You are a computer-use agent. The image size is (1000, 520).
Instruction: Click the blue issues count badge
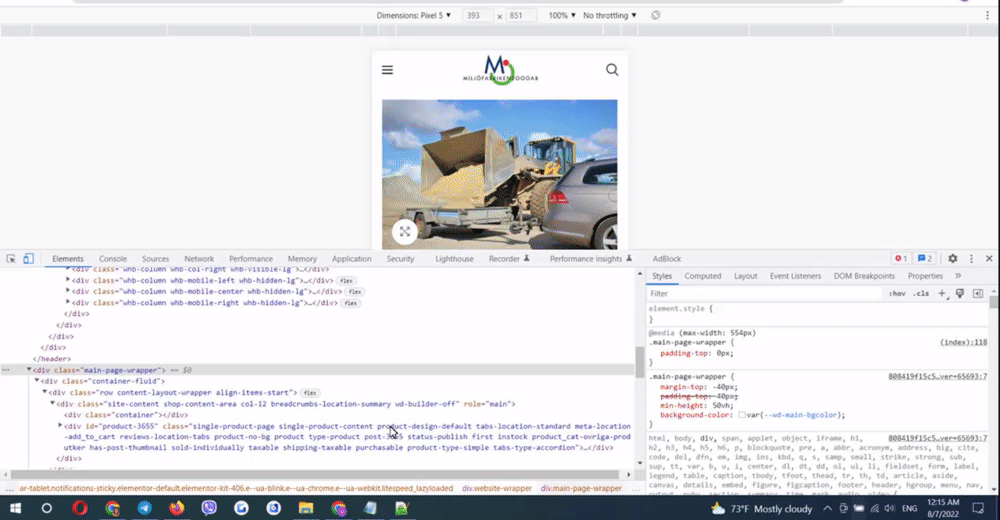(925, 258)
